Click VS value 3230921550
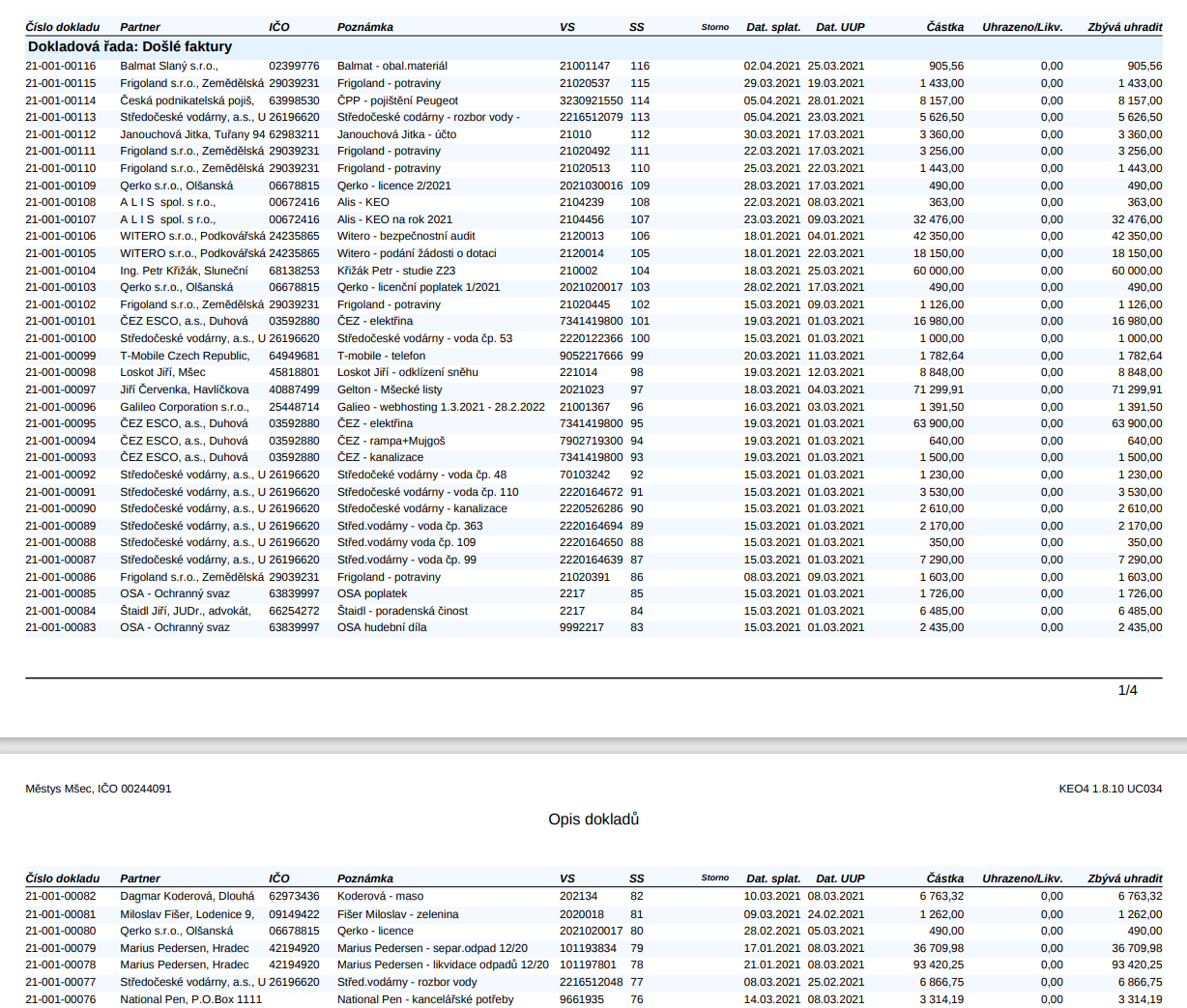This screenshot has height=1008, width=1187. click(x=591, y=101)
